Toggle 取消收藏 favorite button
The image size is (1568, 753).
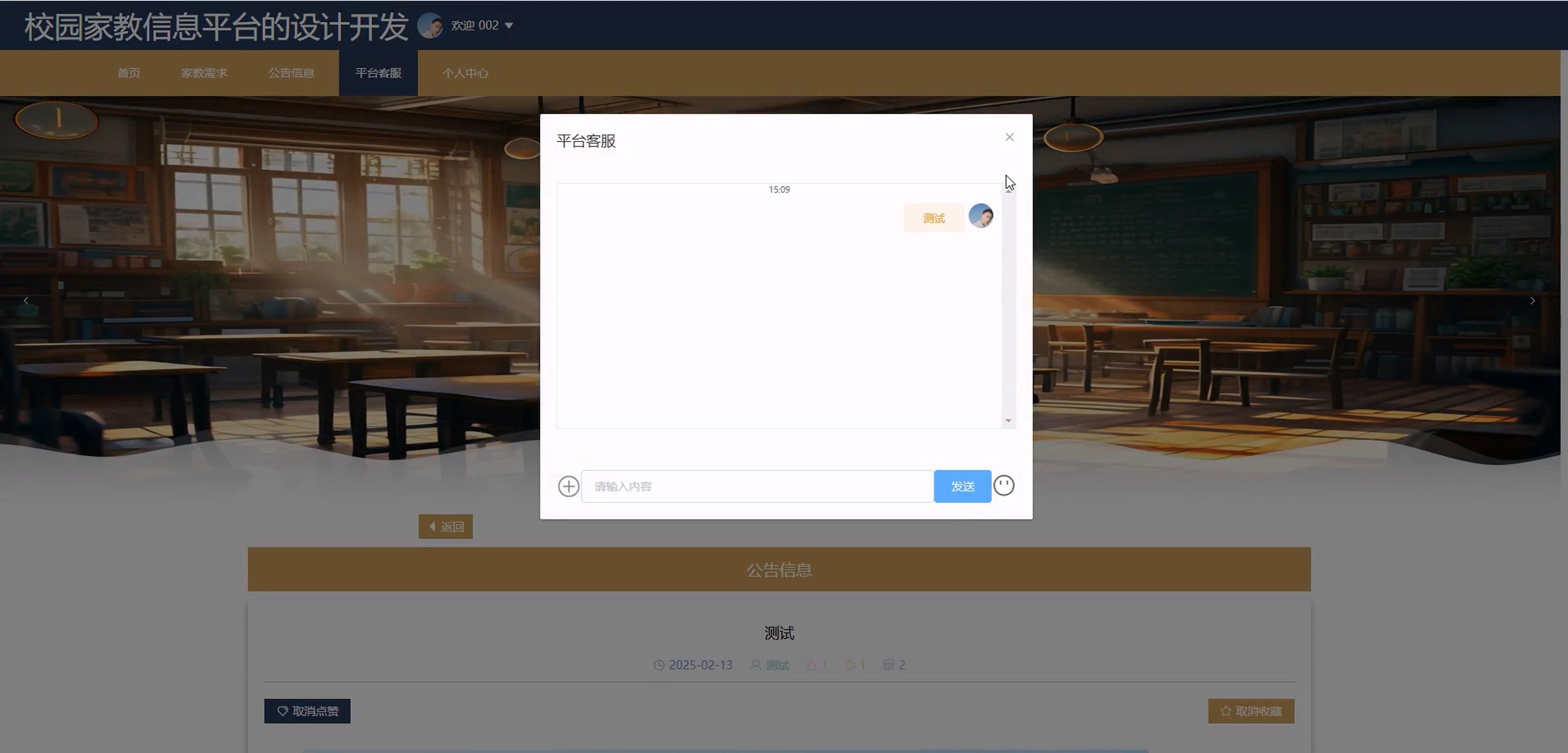[1251, 711]
